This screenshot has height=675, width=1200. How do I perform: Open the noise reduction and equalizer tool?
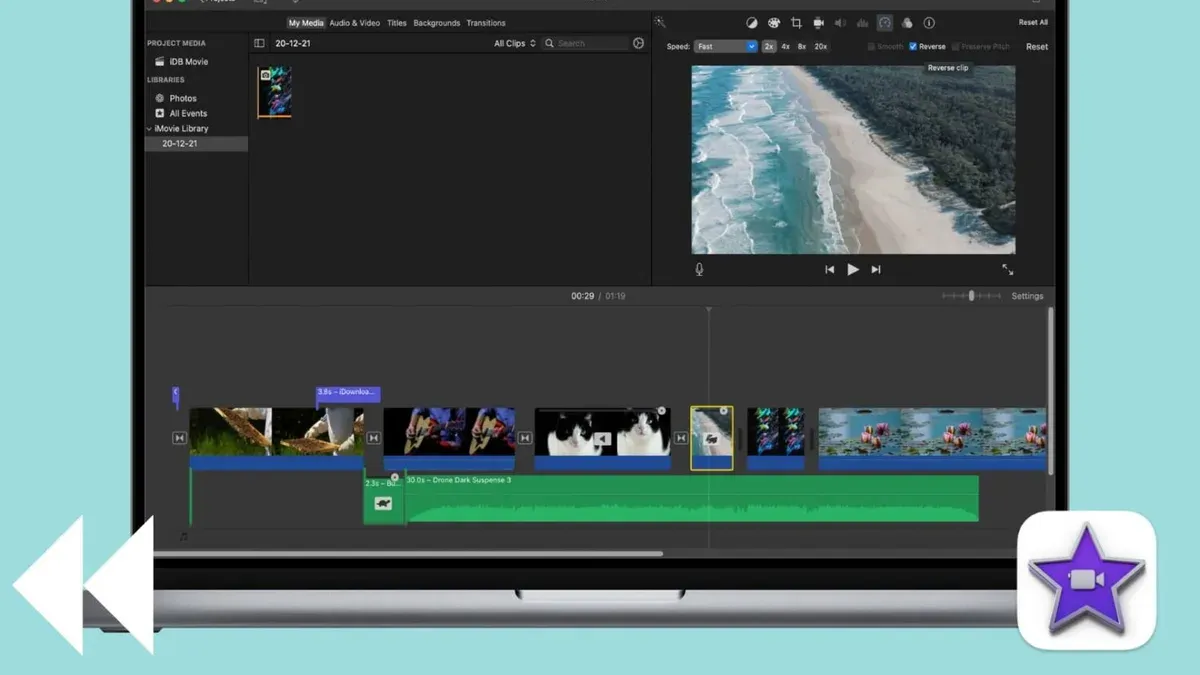(x=862, y=22)
